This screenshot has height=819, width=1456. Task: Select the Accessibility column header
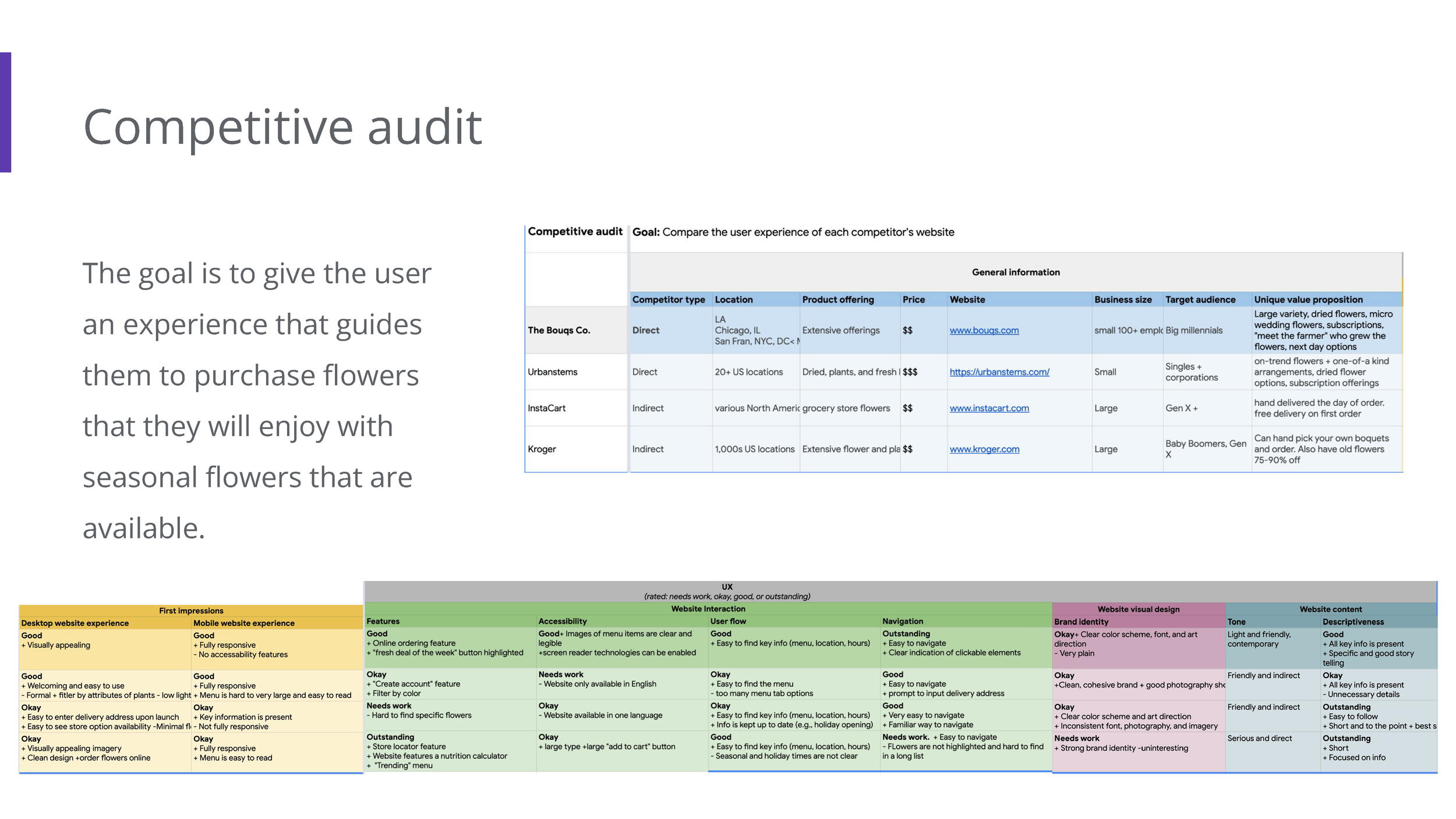pyautogui.click(x=562, y=621)
